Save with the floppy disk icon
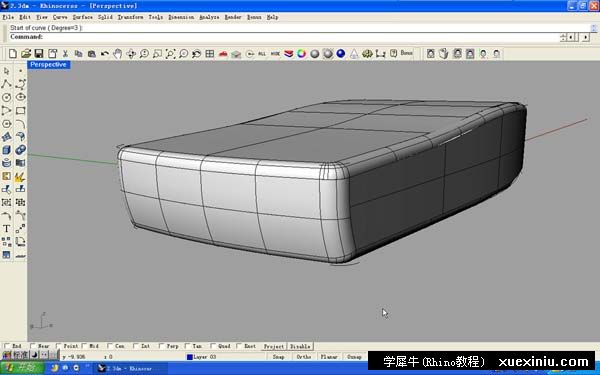The image size is (600, 375). (39, 54)
